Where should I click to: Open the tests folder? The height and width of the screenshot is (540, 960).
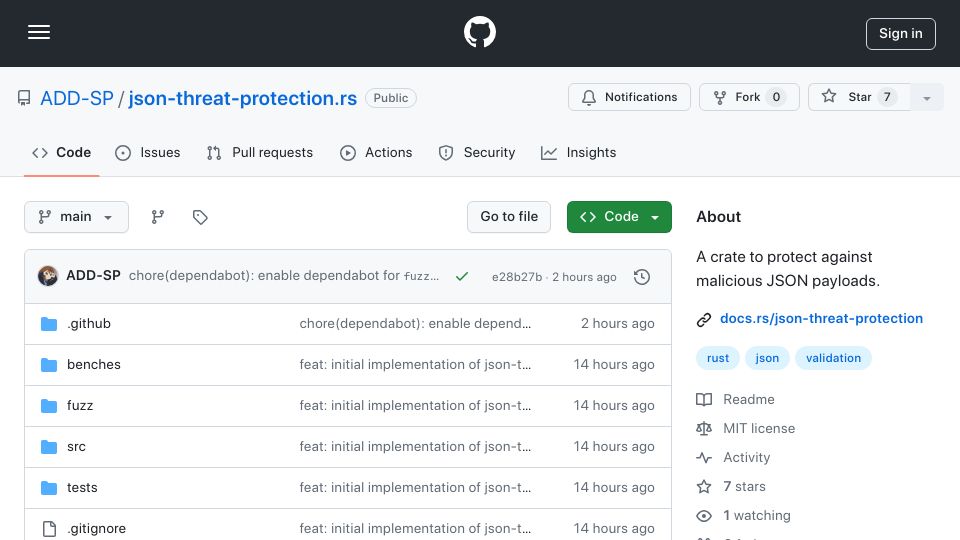point(82,487)
